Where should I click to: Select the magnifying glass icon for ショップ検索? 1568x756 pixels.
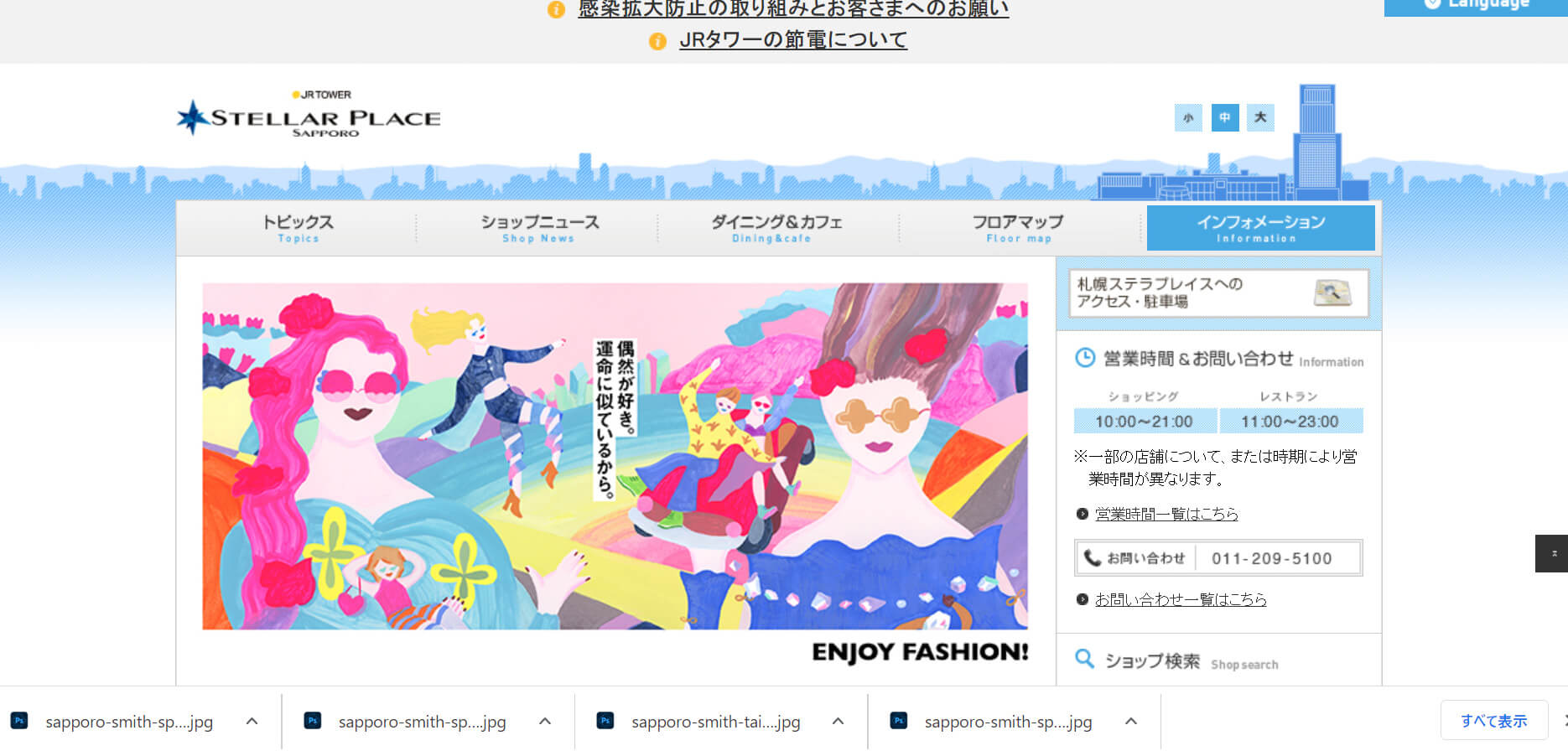tap(1084, 659)
